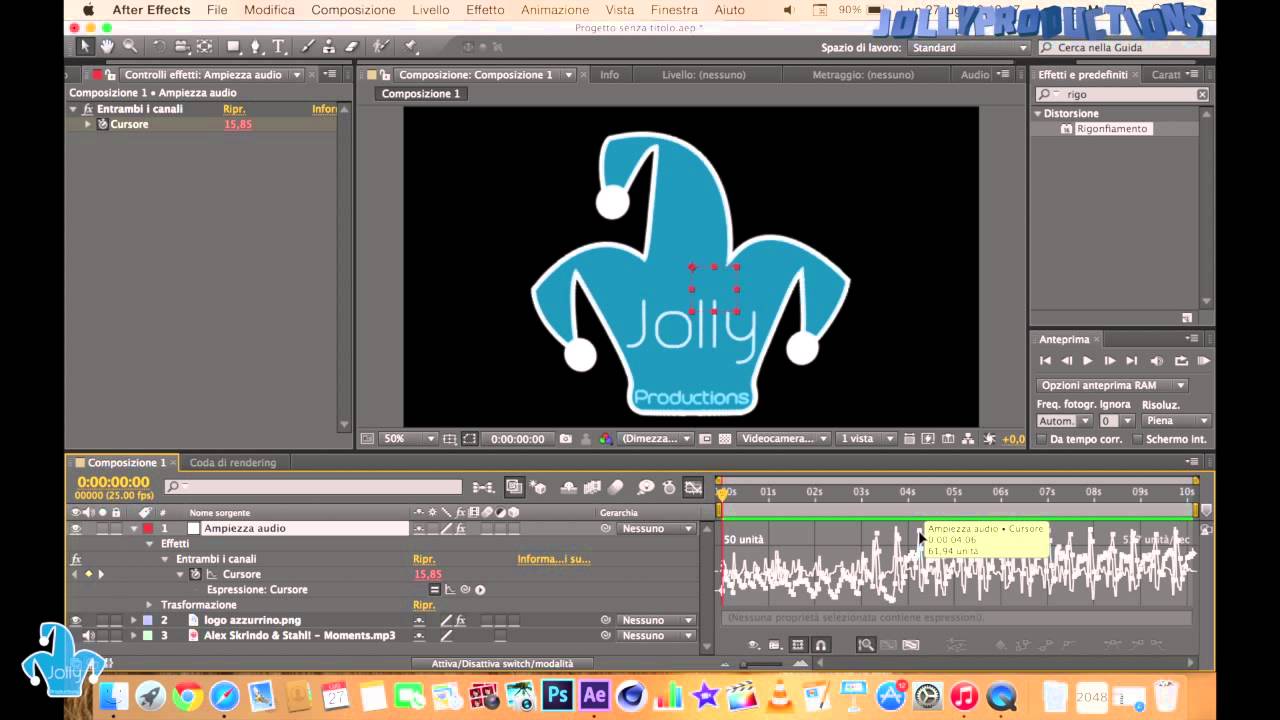
Task: Click the Rigonfiamento effect preset
Action: coord(1112,129)
